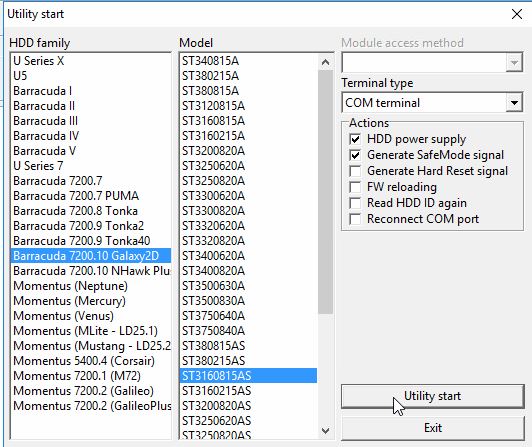
Task: Select Momentus (Venus) family
Action: point(91,316)
